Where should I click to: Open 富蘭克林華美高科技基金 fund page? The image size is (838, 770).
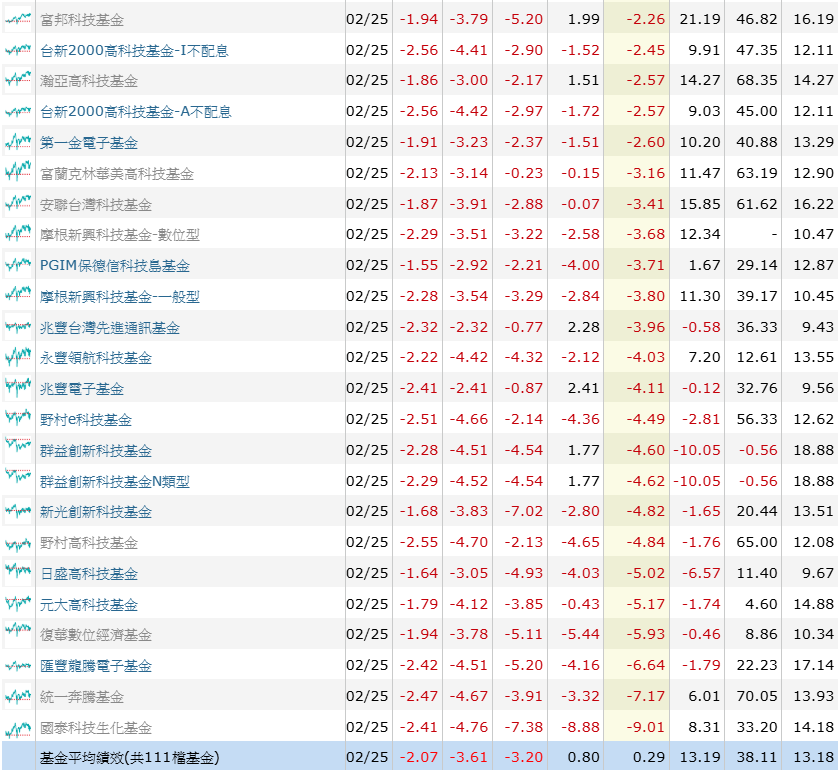coord(117,174)
